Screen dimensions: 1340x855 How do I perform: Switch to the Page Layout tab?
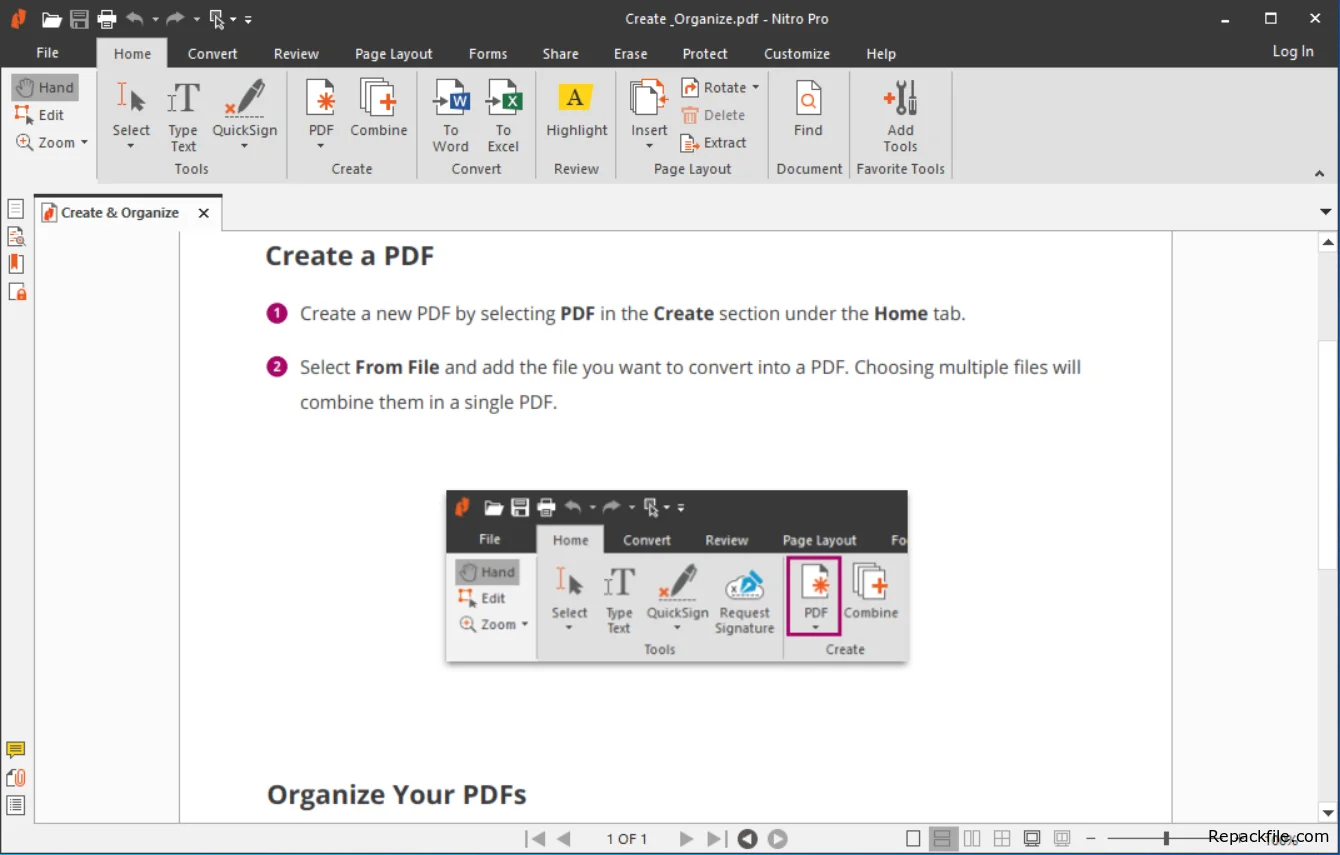393,54
